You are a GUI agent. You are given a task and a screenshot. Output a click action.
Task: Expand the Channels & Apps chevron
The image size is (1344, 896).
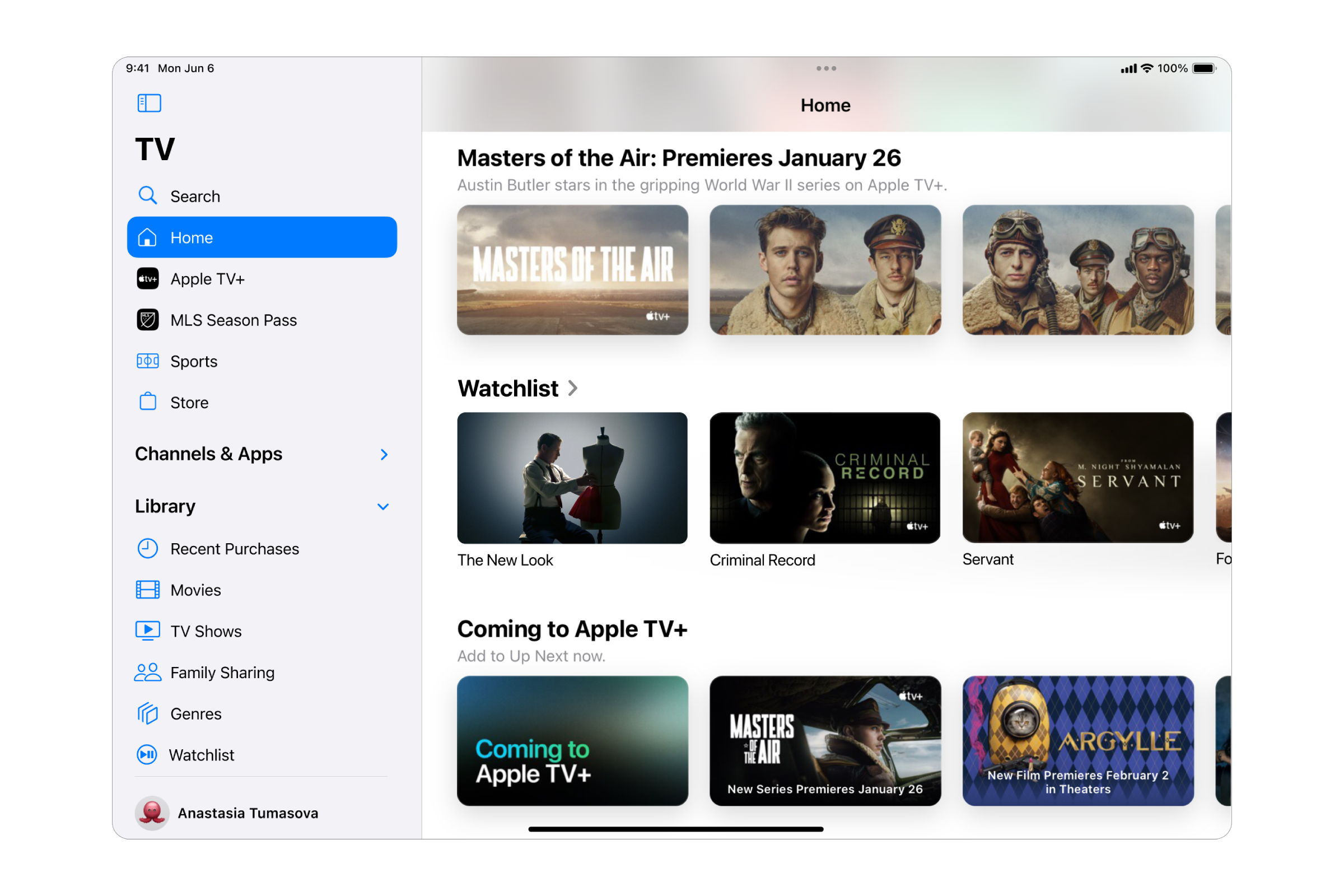pos(384,454)
